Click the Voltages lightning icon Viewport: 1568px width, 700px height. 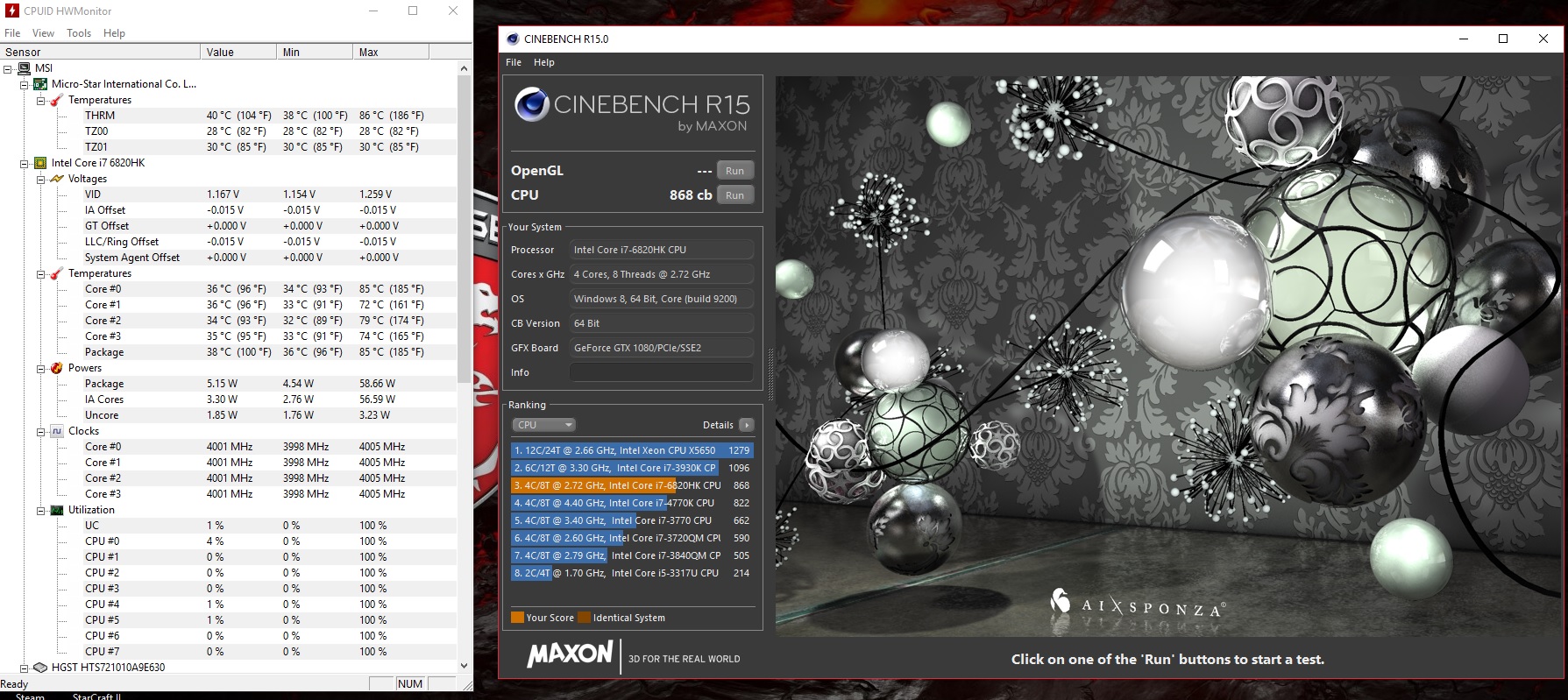[x=57, y=179]
